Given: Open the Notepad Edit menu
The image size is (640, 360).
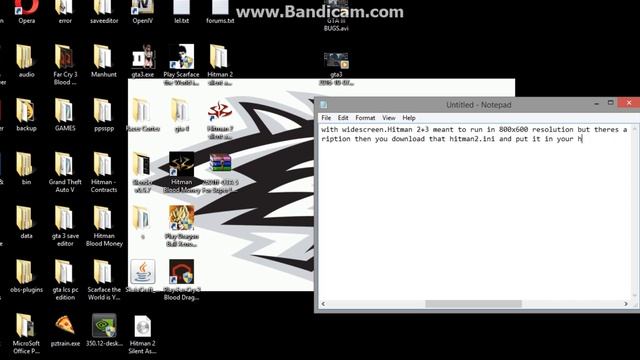Looking at the screenshot, I should coord(343,118).
